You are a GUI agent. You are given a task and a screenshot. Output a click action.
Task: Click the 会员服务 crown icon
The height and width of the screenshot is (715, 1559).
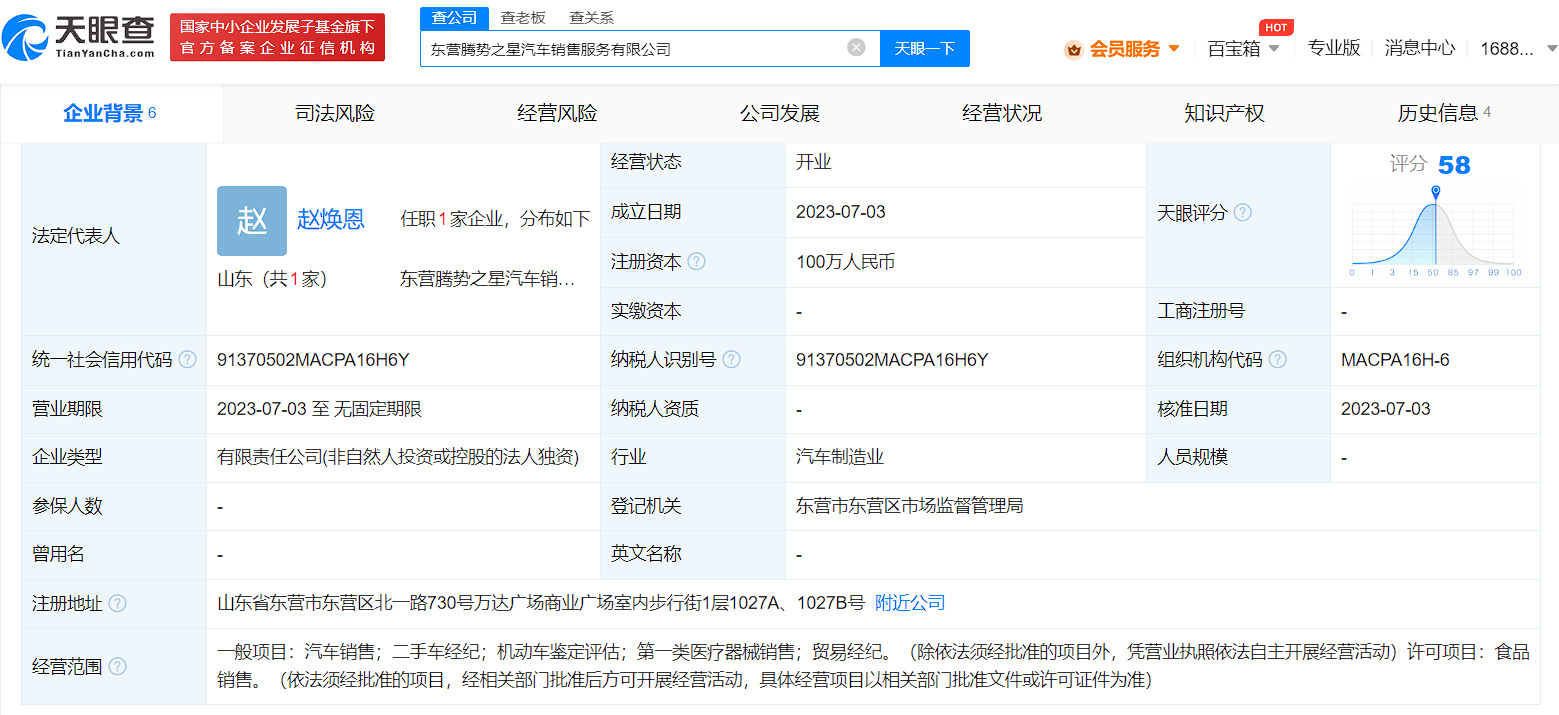1073,49
